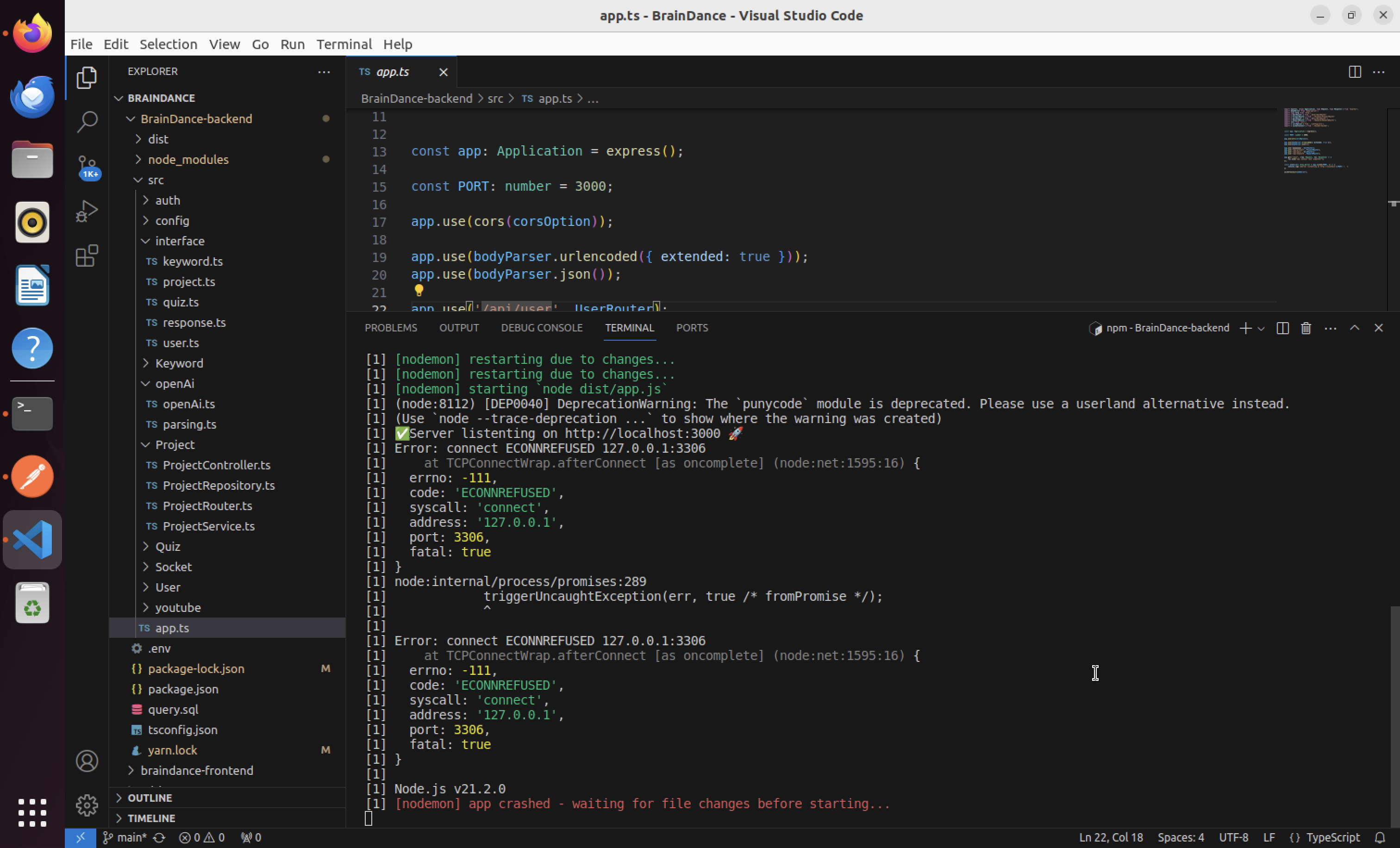Expand the OUTLINE section

coord(150,798)
